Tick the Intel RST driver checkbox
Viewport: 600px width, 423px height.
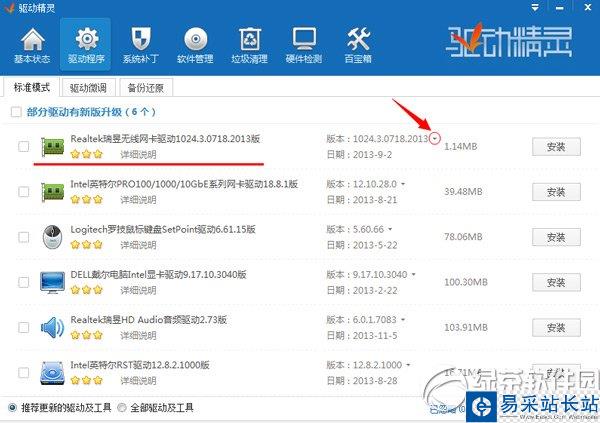(x=24, y=373)
